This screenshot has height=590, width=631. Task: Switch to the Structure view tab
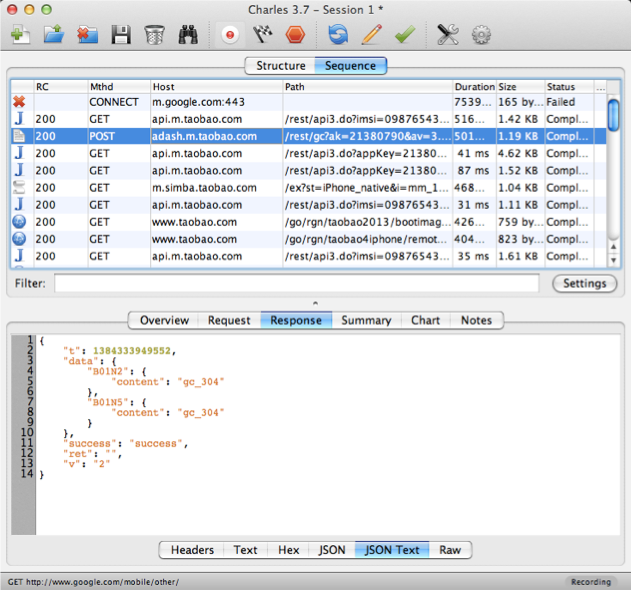(x=281, y=66)
